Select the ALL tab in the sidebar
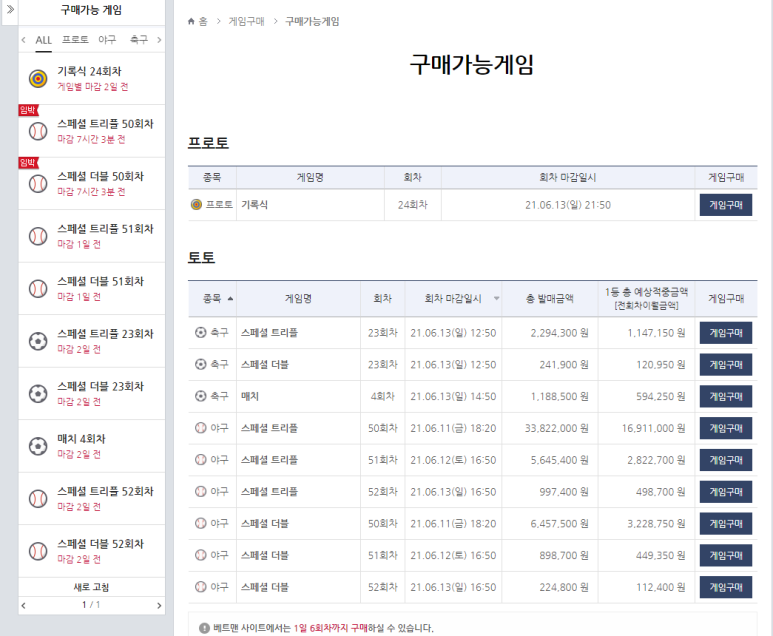Screen dimensions: 773x636 coord(43,40)
